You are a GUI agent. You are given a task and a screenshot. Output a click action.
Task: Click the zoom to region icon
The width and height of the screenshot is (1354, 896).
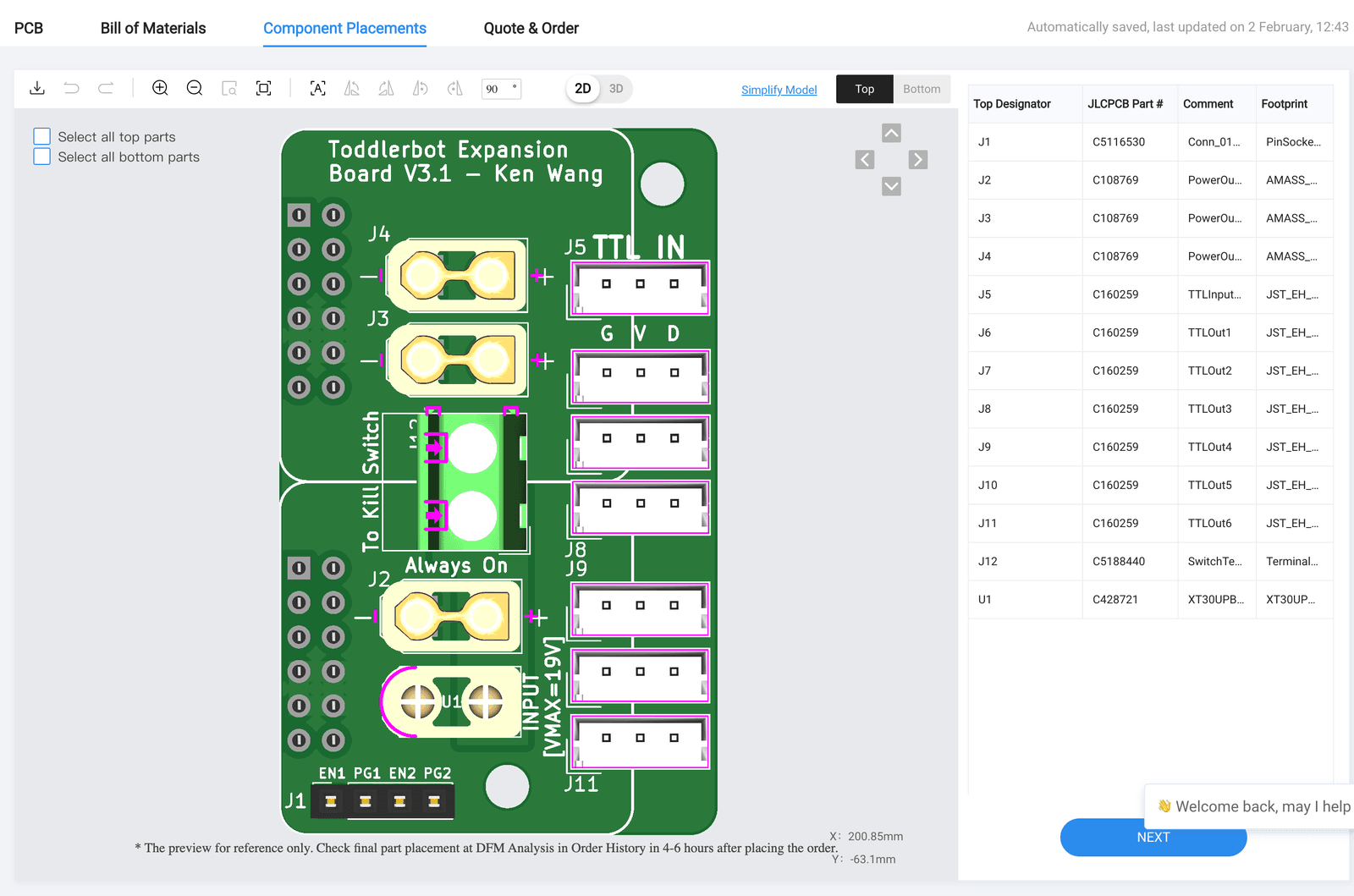229,88
